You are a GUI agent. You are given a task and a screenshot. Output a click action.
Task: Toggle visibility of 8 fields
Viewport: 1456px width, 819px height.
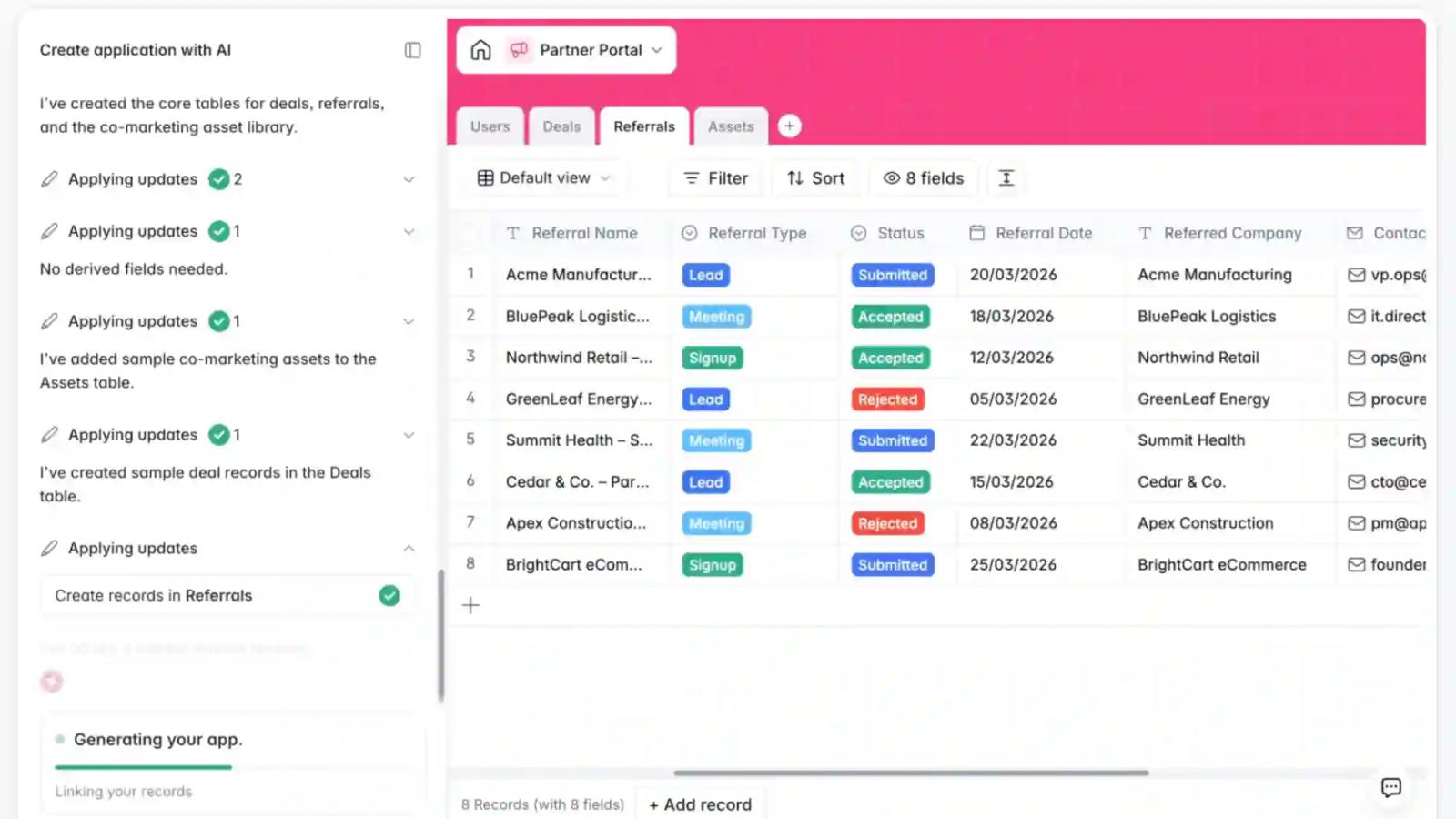[924, 178]
